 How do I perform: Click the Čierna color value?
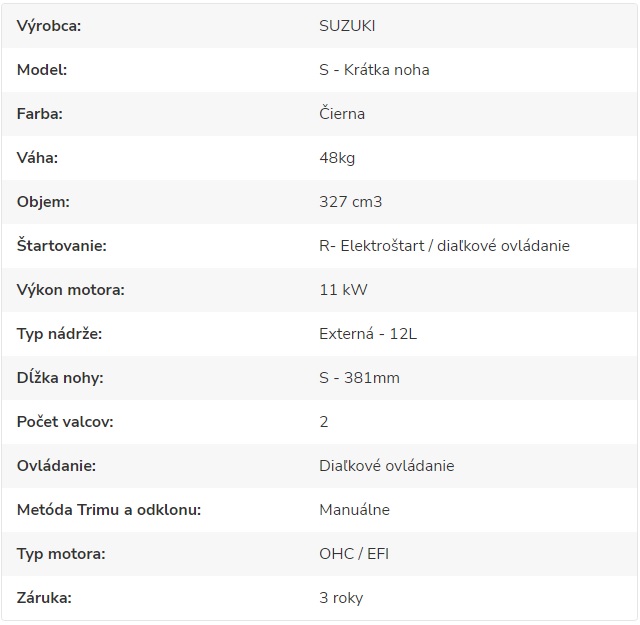tap(342, 113)
